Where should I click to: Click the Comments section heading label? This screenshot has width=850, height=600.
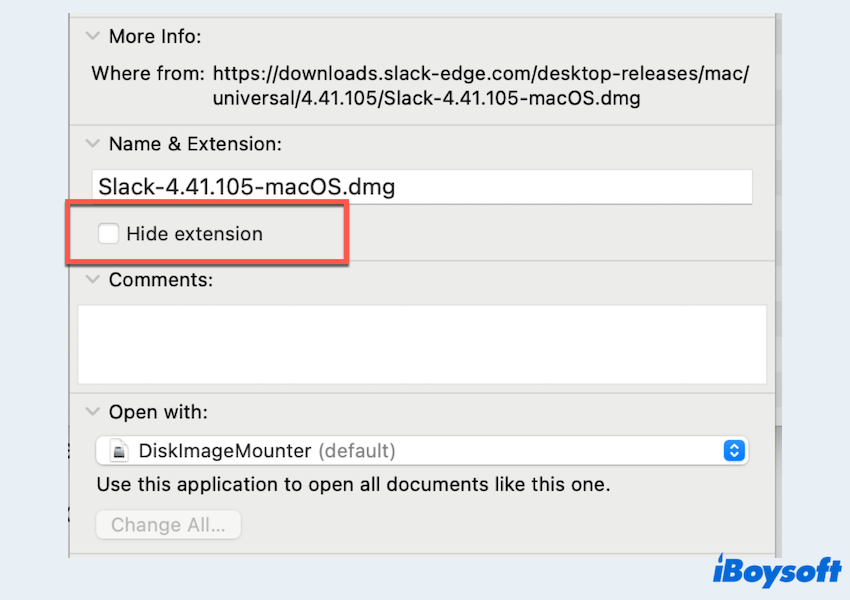click(x=161, y=280)
